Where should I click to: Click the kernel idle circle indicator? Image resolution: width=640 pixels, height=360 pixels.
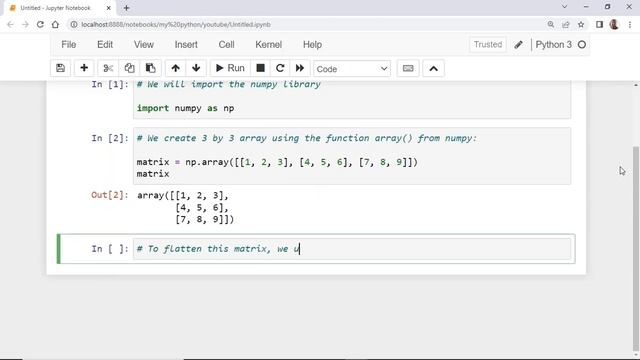[582, 44]
